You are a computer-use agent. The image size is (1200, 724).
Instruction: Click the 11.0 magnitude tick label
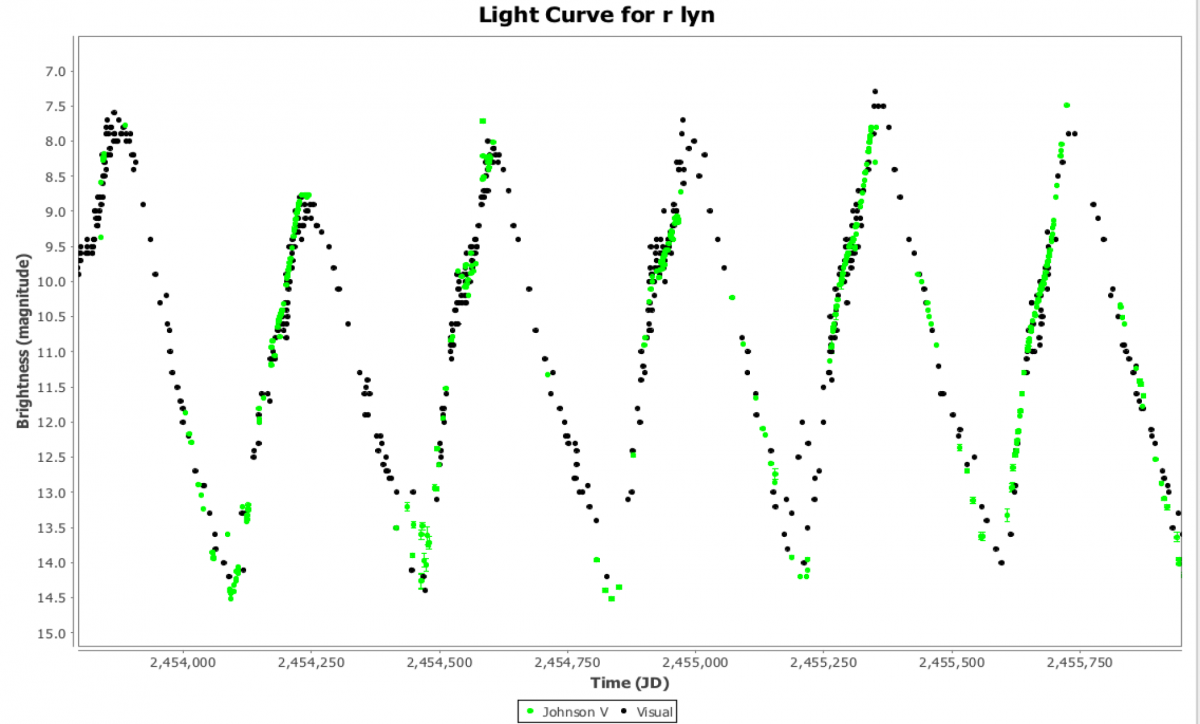tap(53, 352)
